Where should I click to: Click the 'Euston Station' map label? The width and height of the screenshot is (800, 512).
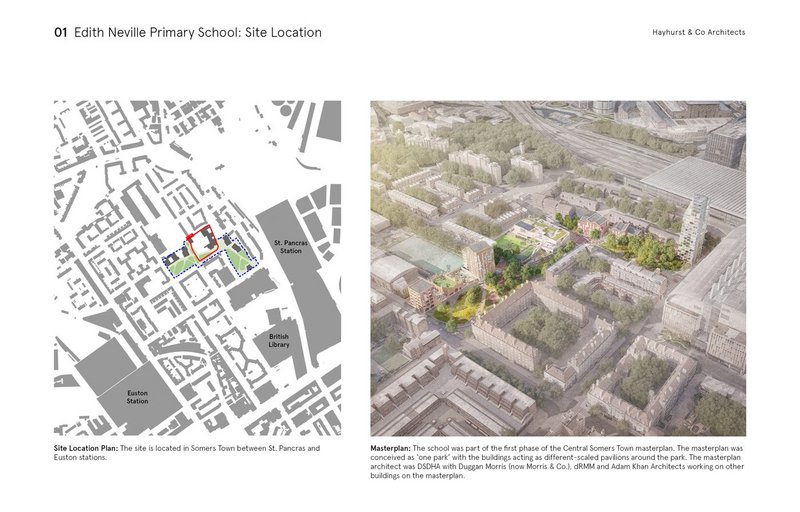coord(137,397)
